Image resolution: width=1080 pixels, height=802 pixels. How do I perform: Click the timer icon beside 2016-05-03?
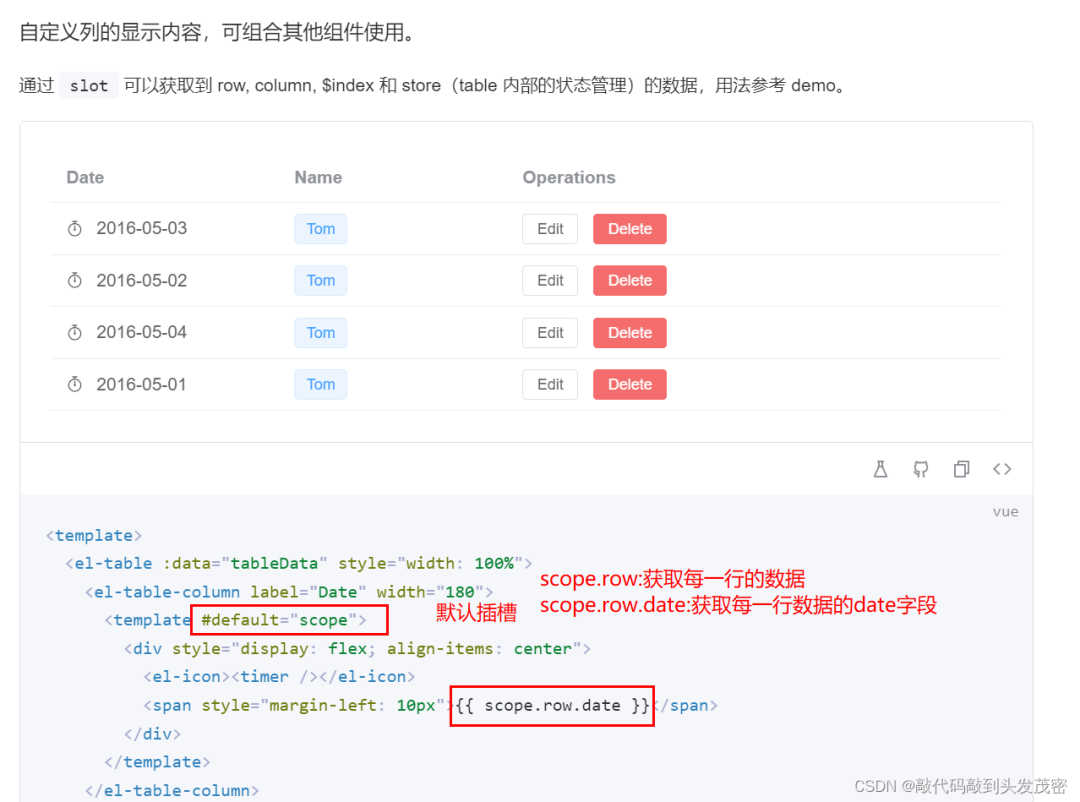[x=74, y=228]
